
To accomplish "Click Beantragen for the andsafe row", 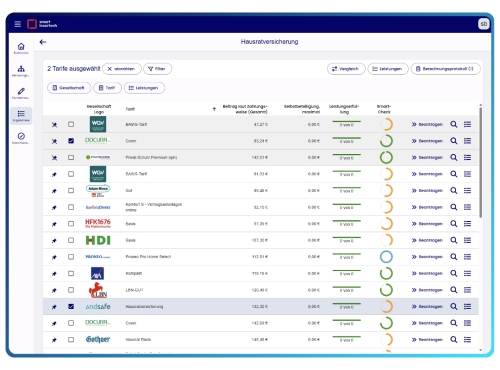I will tap(427, 307).
